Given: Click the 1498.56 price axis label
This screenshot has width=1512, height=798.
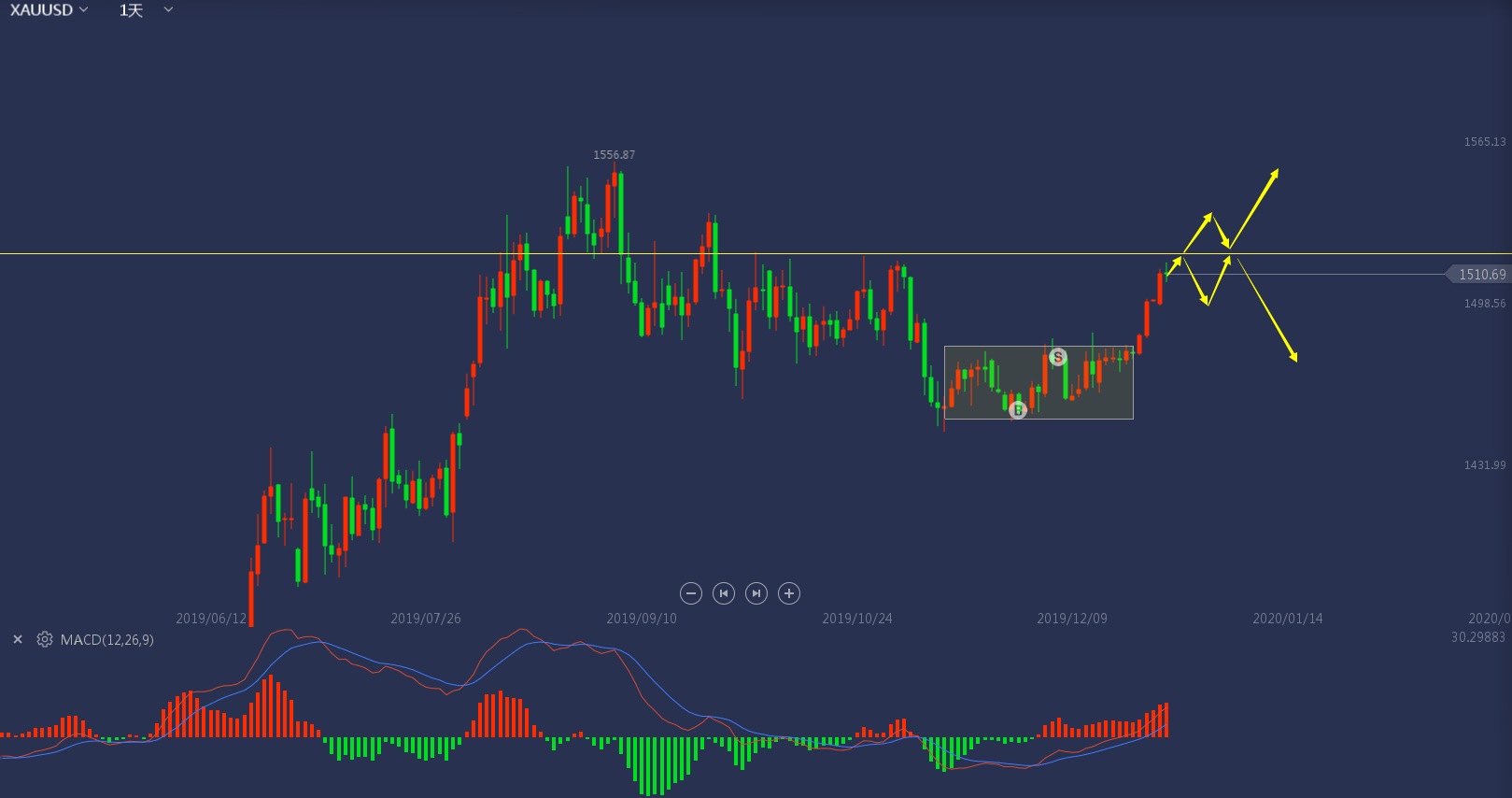Looking at the screenshot, I should coord(1485,304).
